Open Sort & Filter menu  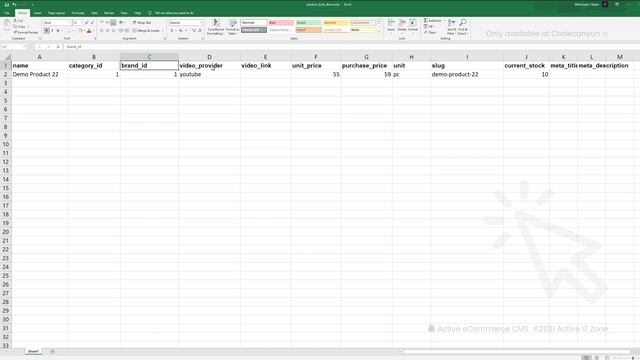(451, 27)
